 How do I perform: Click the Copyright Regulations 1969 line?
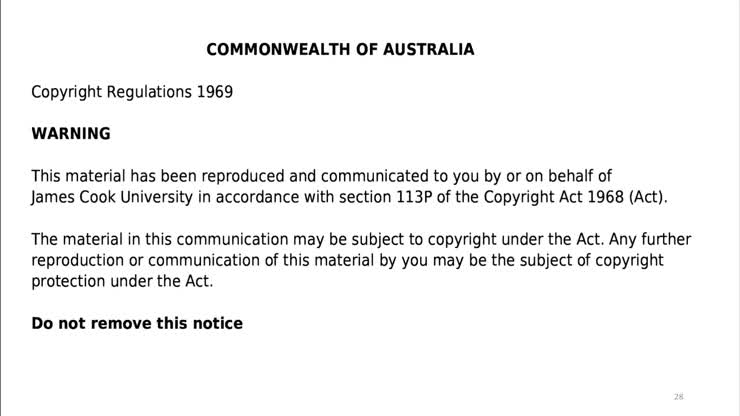pyautogui.click(x=132, y=92)
